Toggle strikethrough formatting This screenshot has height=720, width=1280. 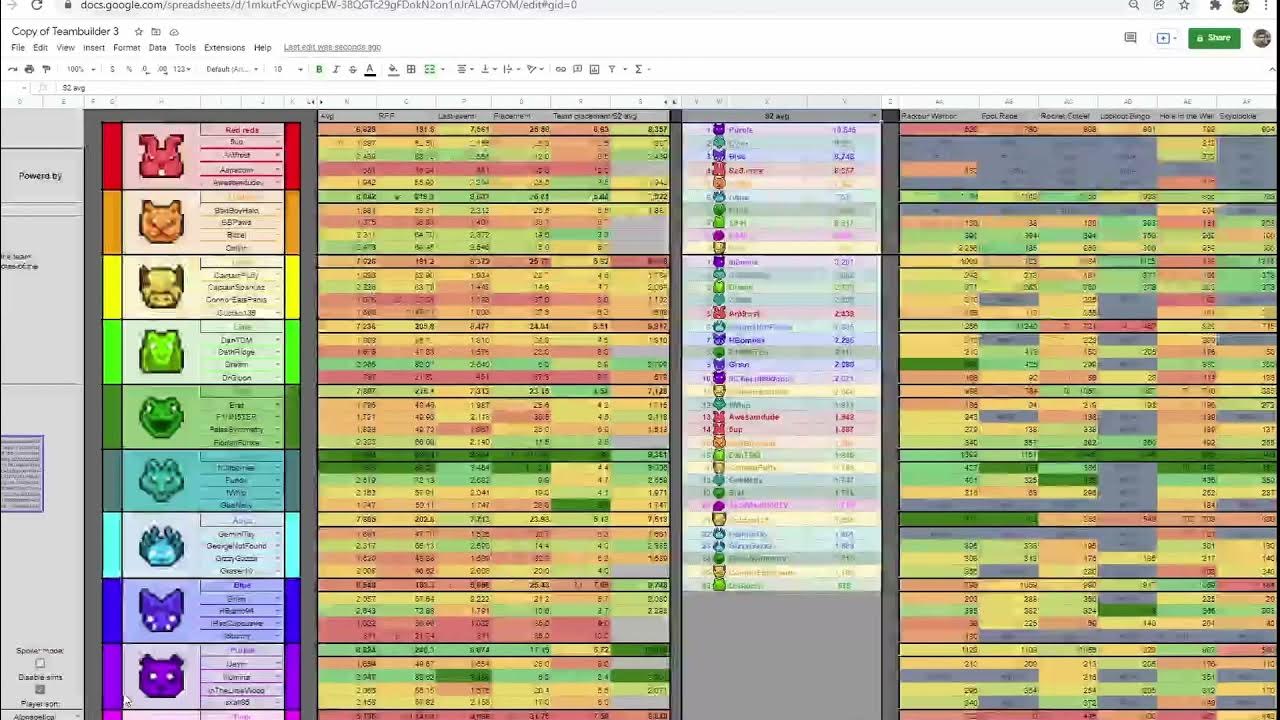(x=352, y=69)
